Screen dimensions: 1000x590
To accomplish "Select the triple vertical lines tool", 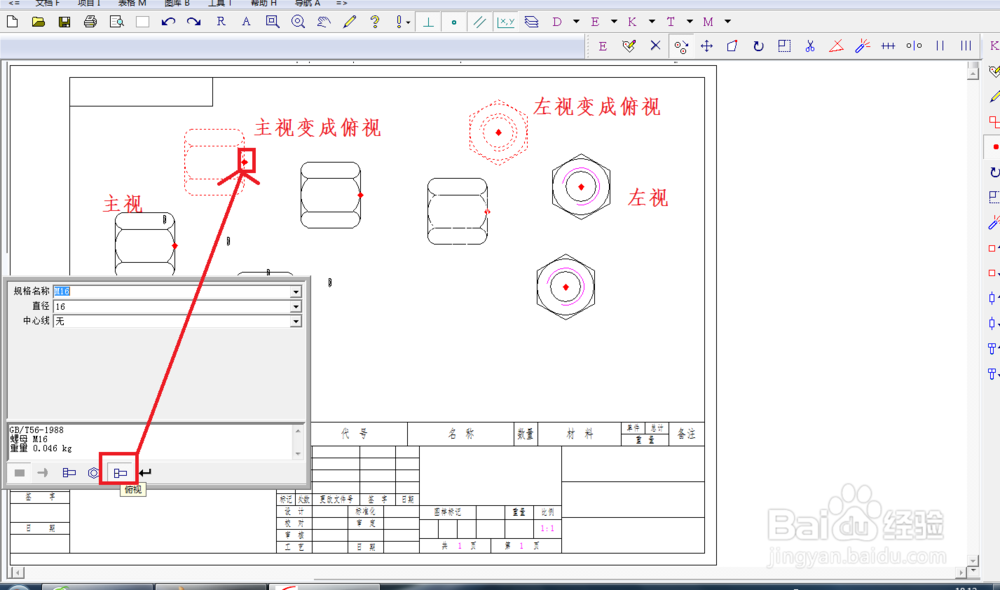I will click(x=966, y=46).
